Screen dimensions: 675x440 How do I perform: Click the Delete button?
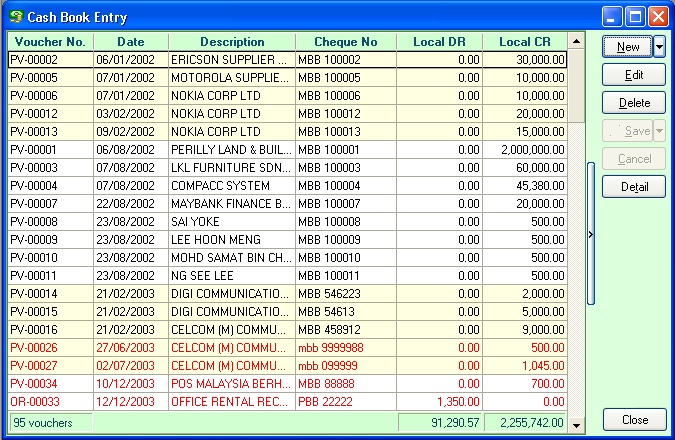tap(634, 103)
